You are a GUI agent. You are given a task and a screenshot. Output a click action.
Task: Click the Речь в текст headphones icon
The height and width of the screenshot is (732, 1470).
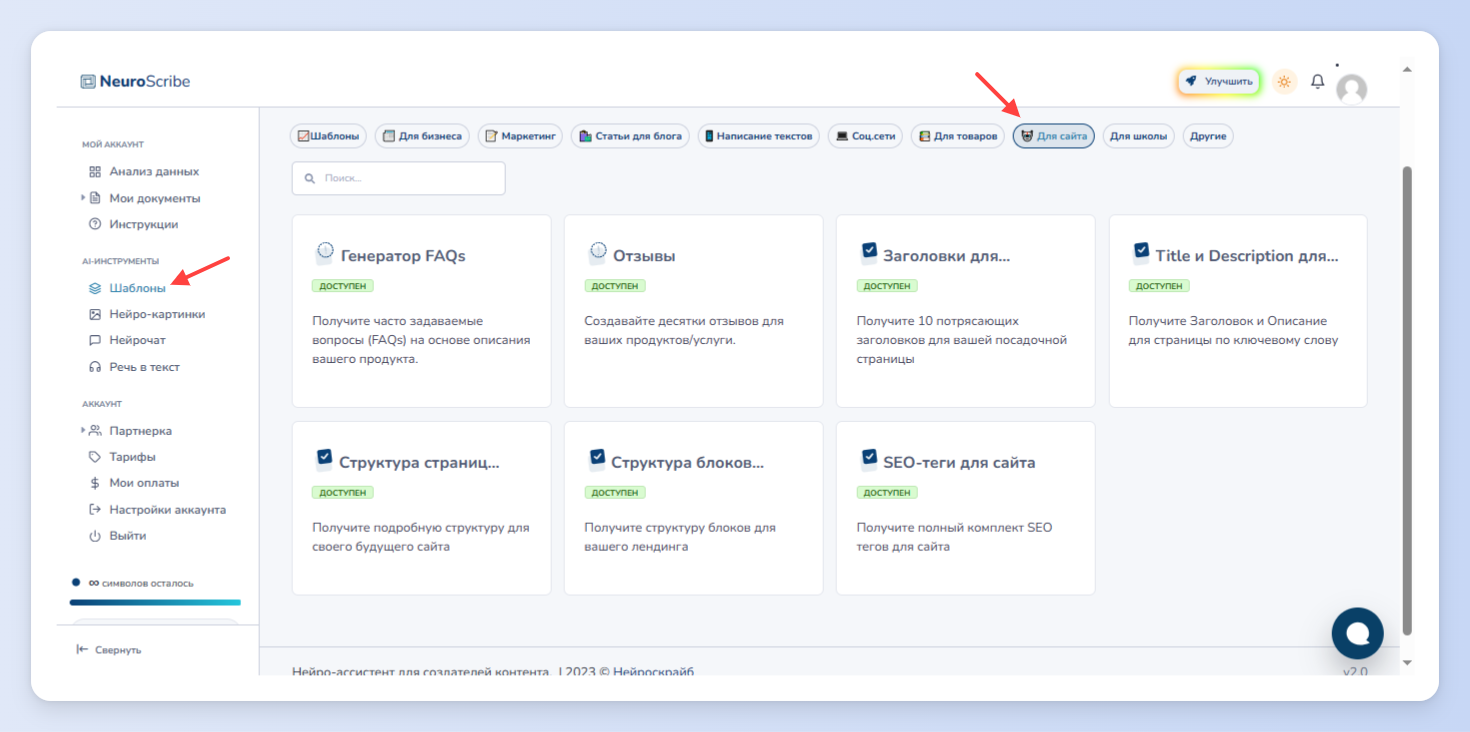[95, 367]
